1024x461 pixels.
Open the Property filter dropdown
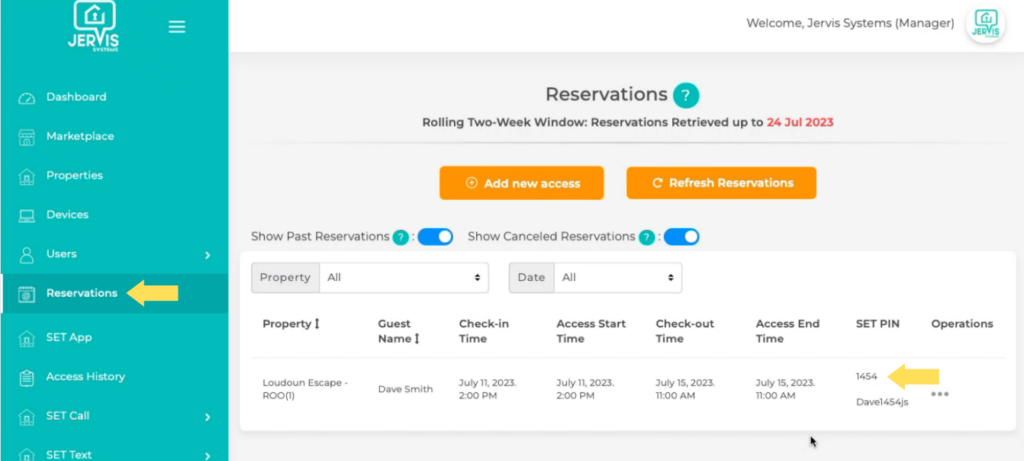point(403,277)
